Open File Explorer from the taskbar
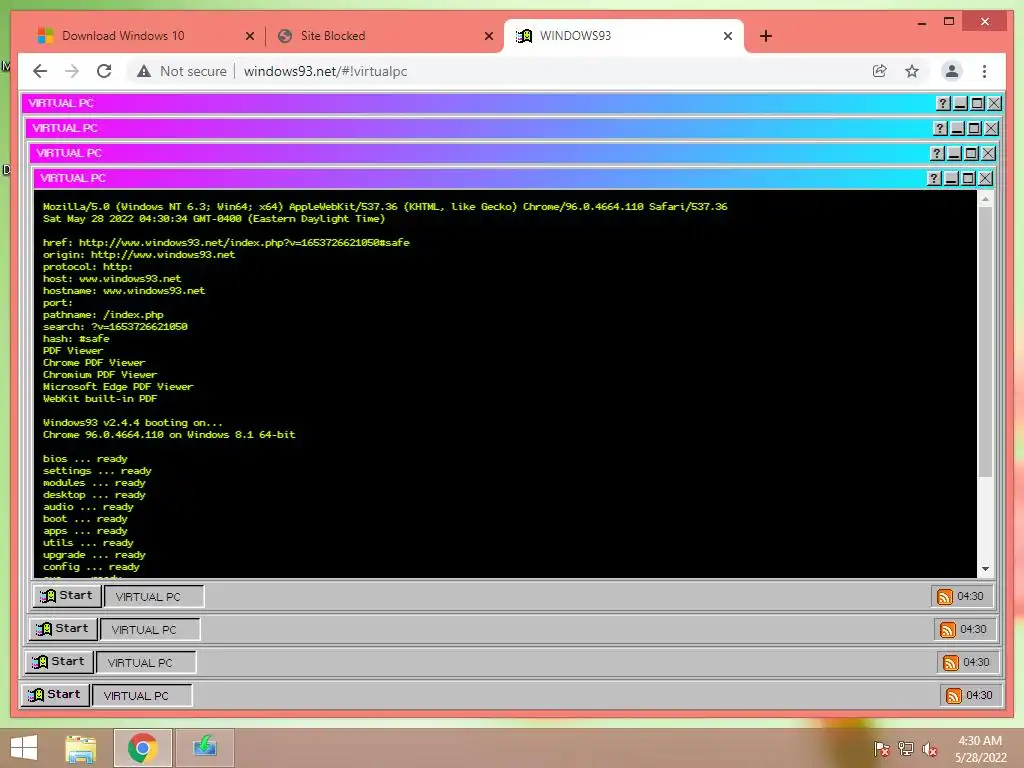Viewport: 1024px width, 768px height. pyautogui.click(x=80, y=748)
